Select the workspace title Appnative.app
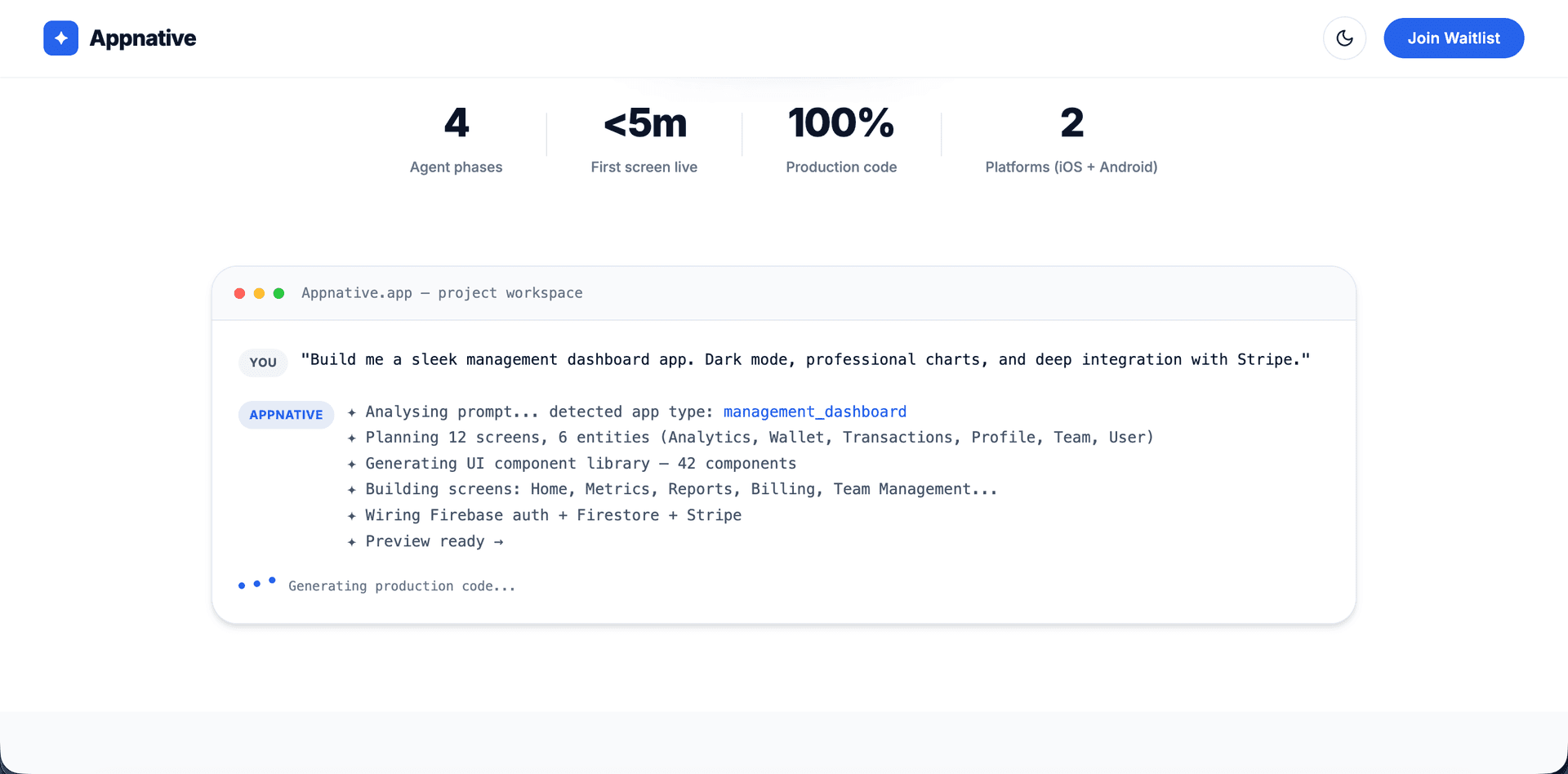This screenshot has width=1568, height=774. [442, 292]
